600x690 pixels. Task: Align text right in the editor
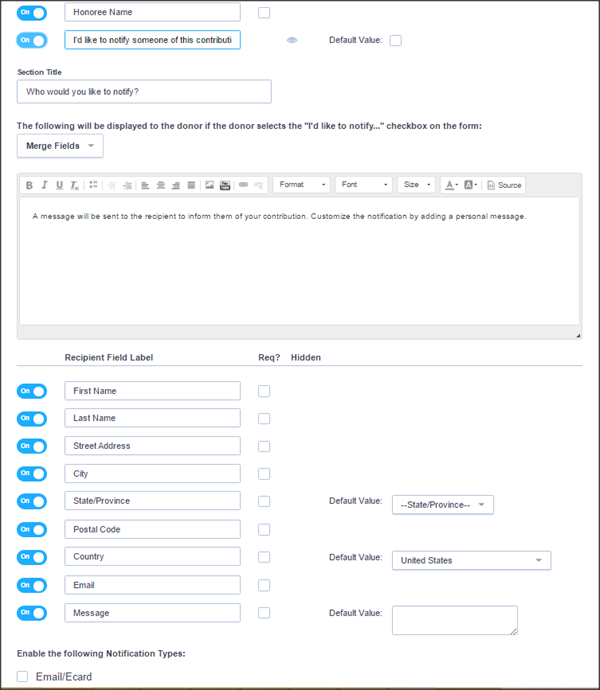(176, 185)
